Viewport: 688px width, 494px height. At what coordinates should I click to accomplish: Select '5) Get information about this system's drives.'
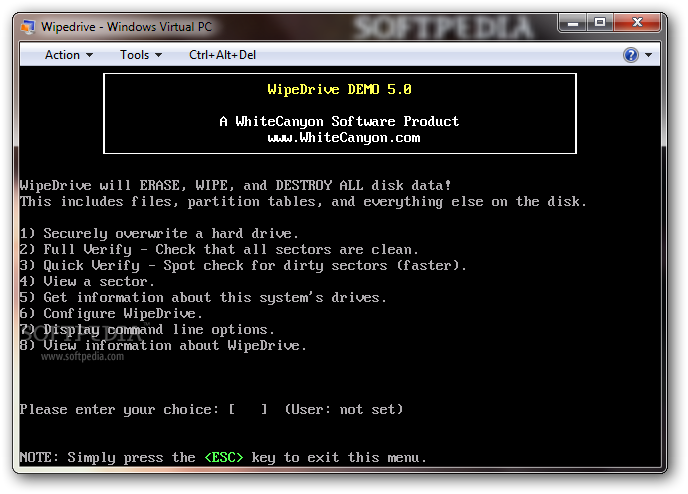coord(203,297)
